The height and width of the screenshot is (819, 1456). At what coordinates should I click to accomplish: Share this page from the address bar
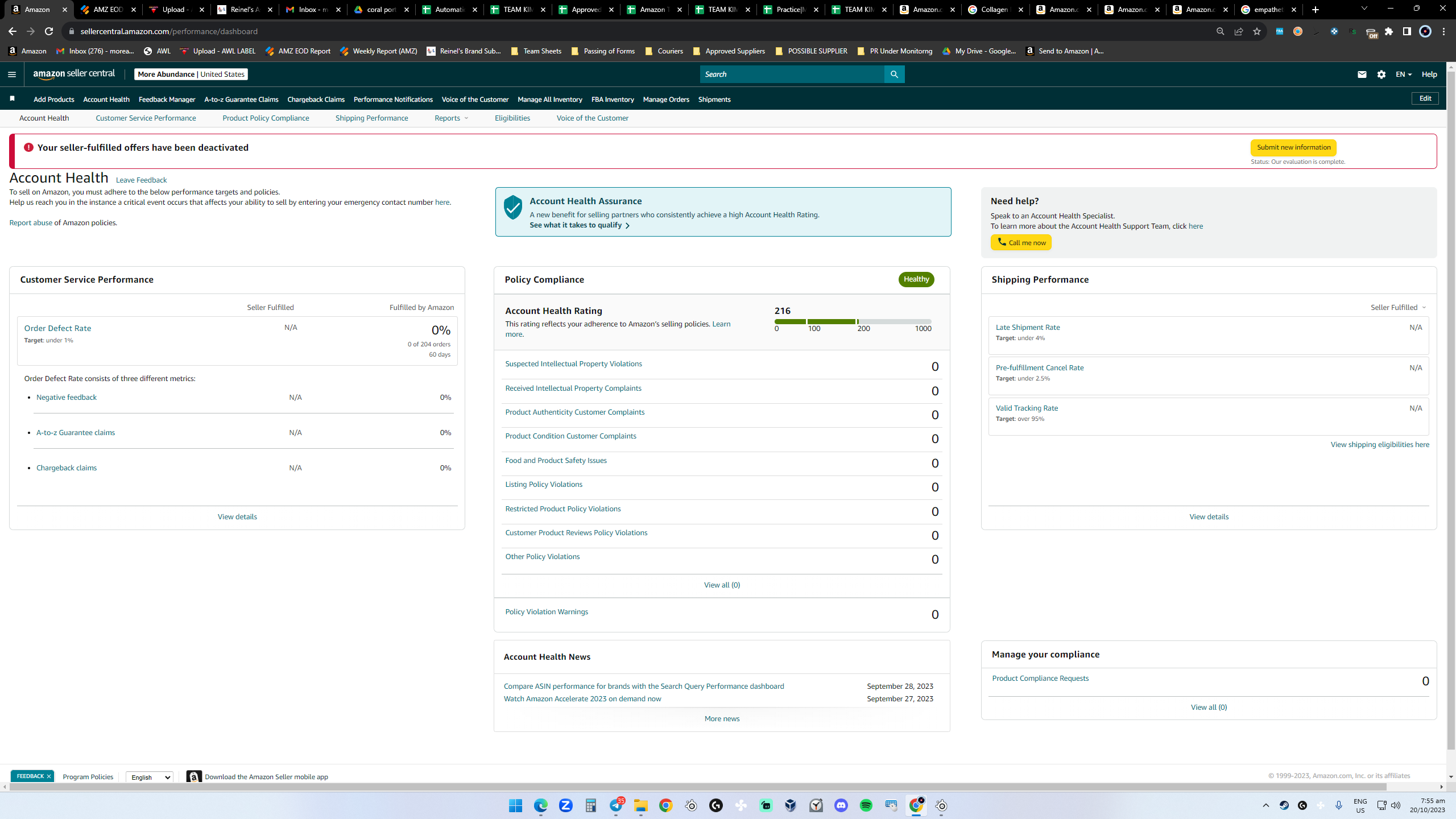click(x=1238, y=31)
